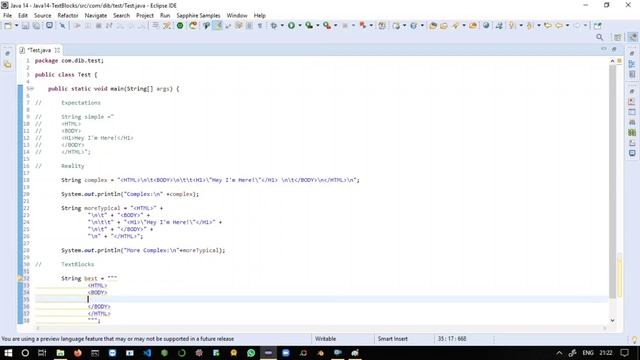Viewport: 640px width, 360px height.
Task: Select the Test.java editor tab
Action: tap(39, 50)
